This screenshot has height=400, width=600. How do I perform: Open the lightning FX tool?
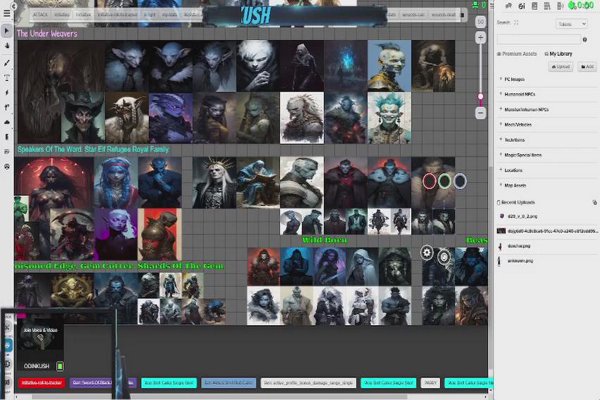coord(7,92)
